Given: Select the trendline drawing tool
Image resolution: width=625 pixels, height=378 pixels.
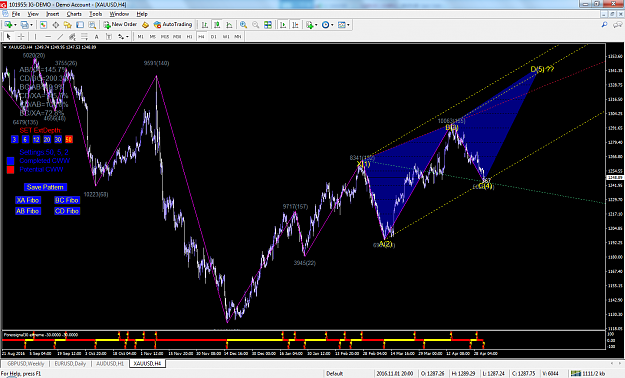Looking at the screenshot, I should 60,37.
